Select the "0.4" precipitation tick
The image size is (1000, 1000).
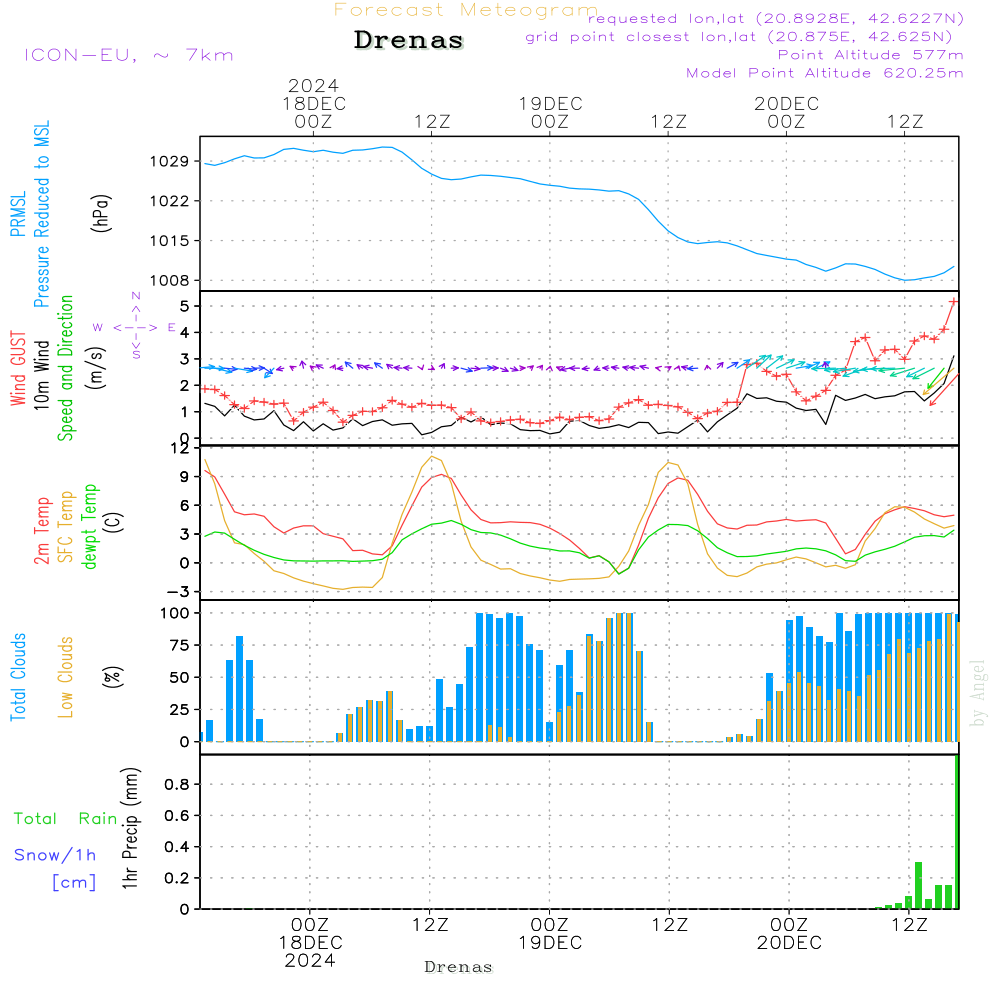[x=177, y=846]
